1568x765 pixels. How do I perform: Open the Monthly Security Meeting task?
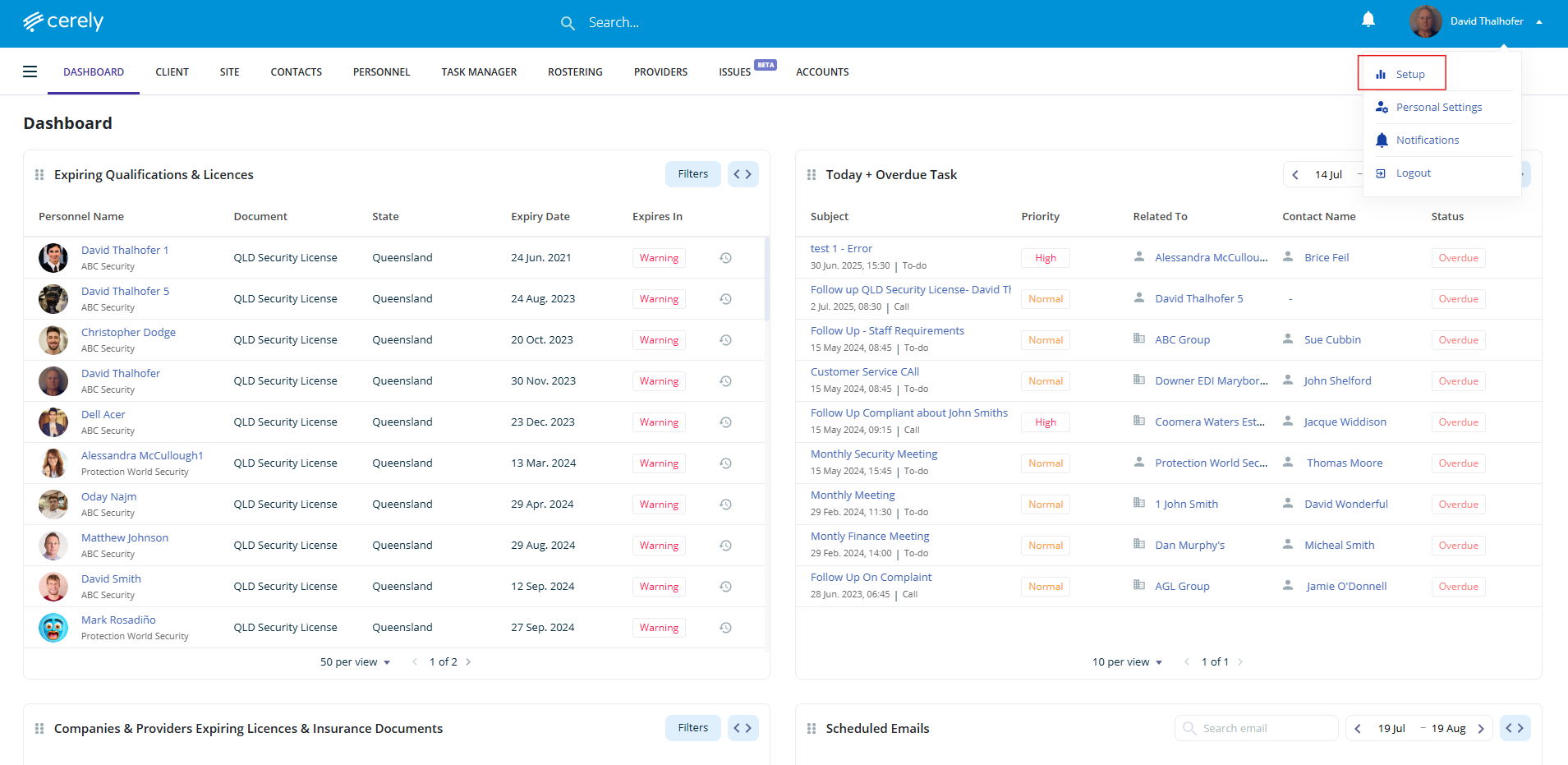click(873, 454)
